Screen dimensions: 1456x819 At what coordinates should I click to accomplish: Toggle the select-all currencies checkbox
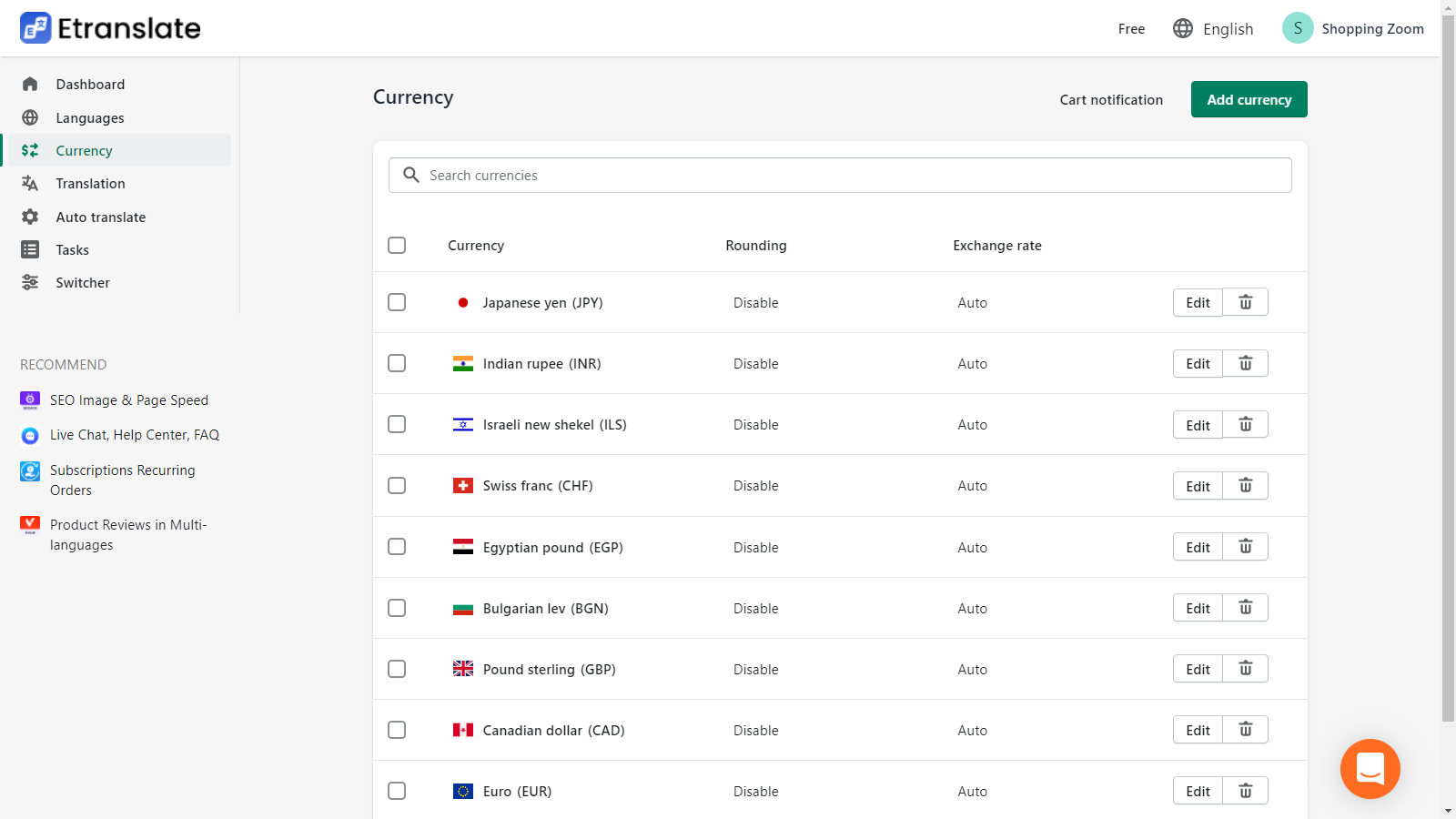[x=397, y=245]
